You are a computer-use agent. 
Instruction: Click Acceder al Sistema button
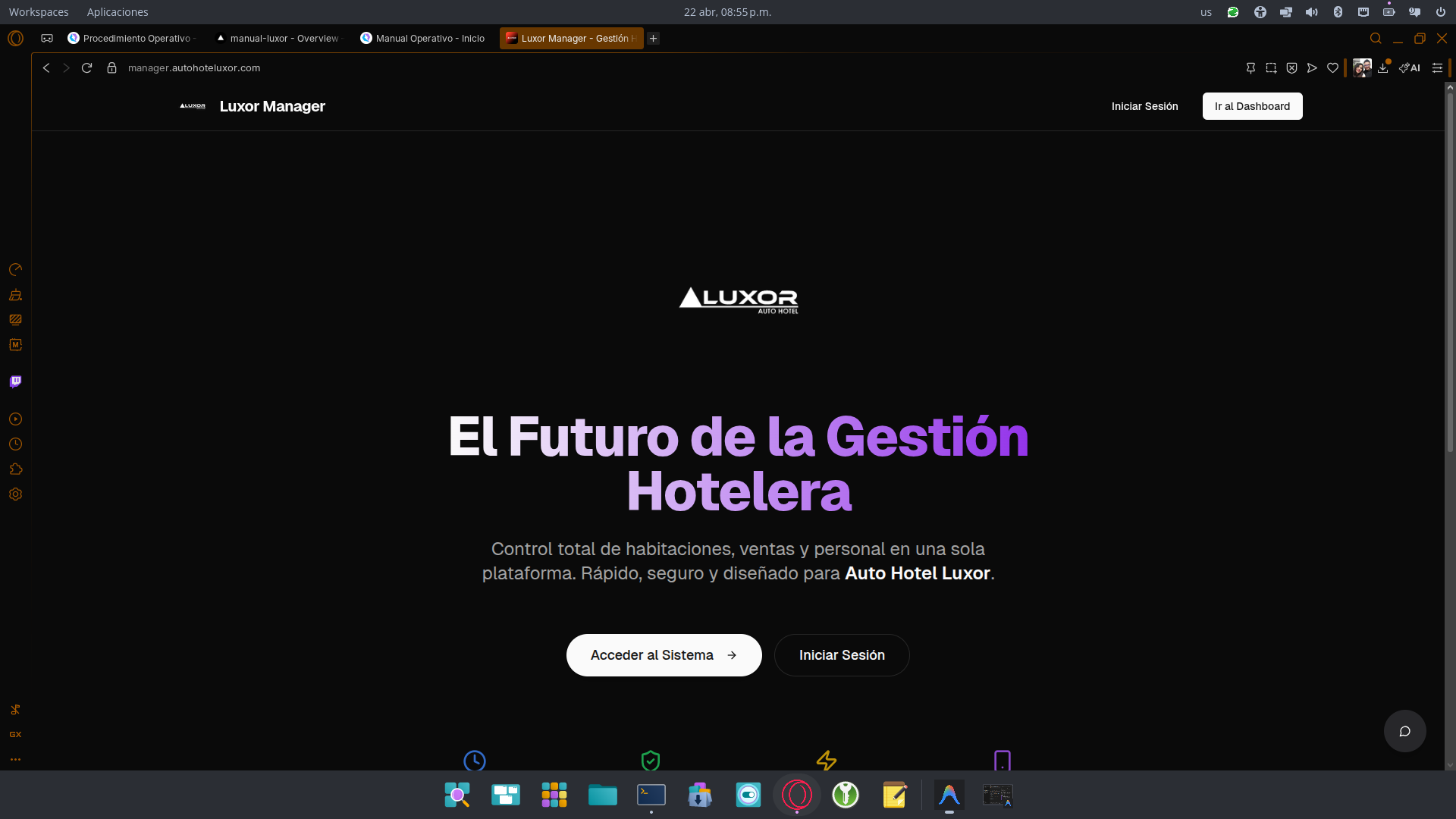tap(664, 655)
